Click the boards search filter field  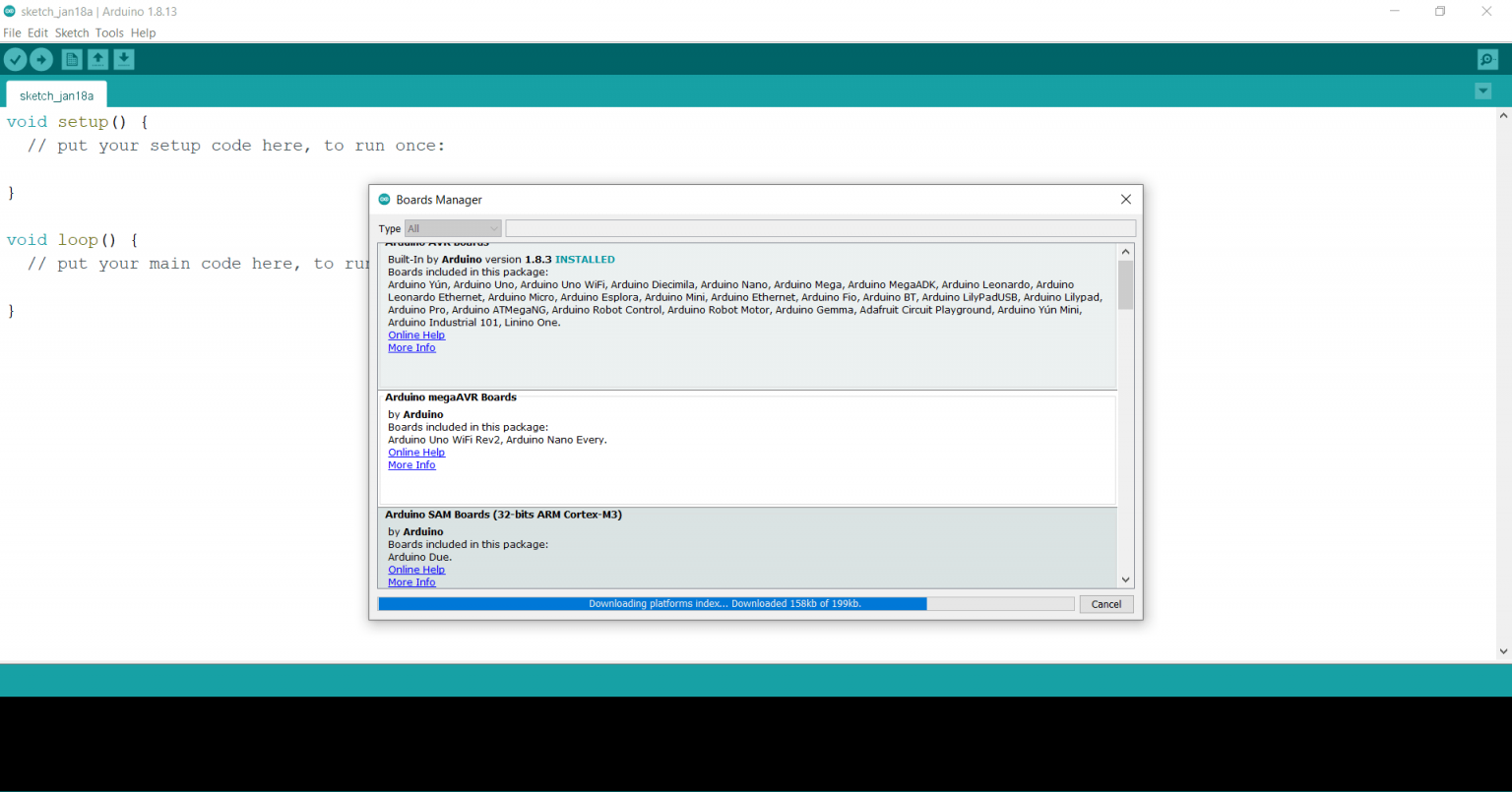point(820,228)
